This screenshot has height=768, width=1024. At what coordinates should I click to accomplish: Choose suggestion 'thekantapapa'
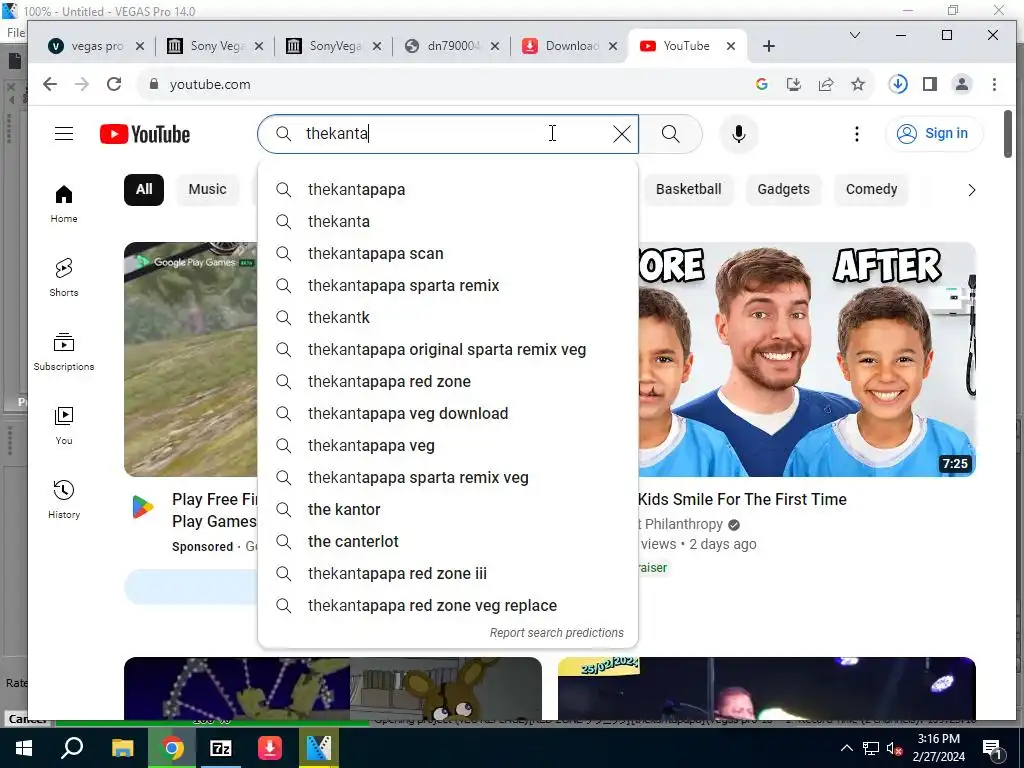[x=448, y=189]
